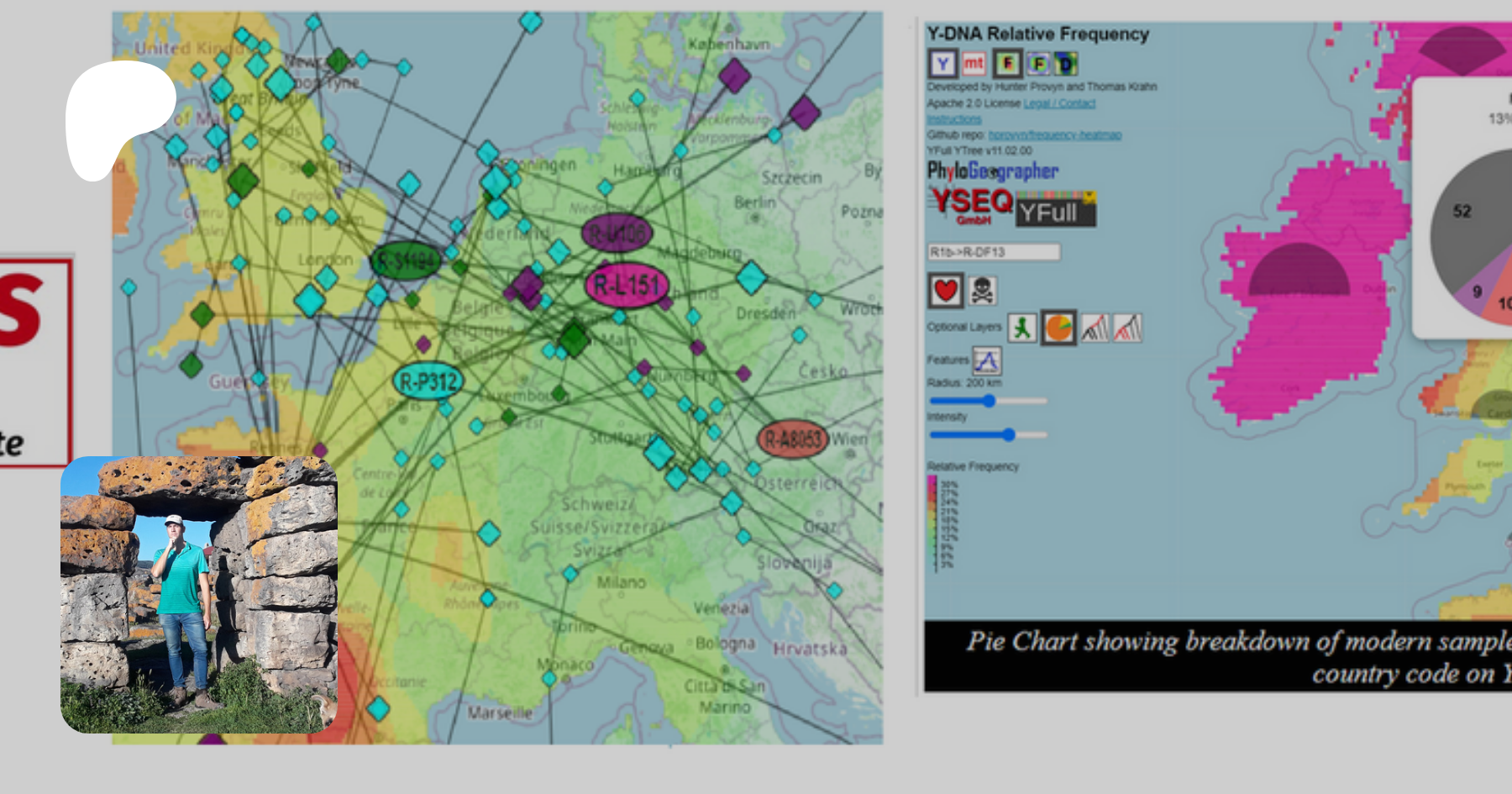The image size is (1512, 794).
Task: Click the Intensity slider handle
Action: pyautogui.click(x=1008, y=434)
